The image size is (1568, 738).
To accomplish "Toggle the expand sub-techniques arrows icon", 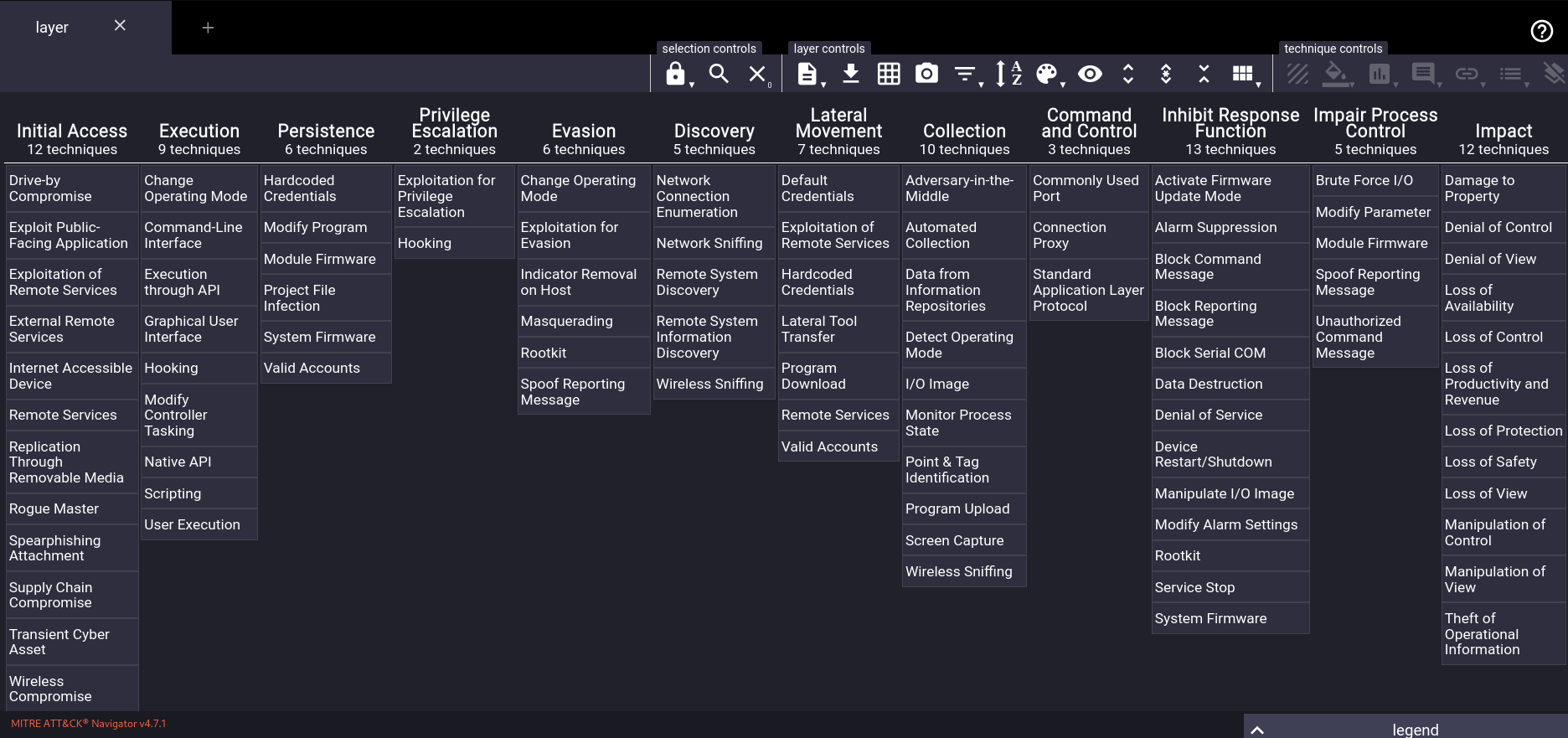I will coord(1127,74).
